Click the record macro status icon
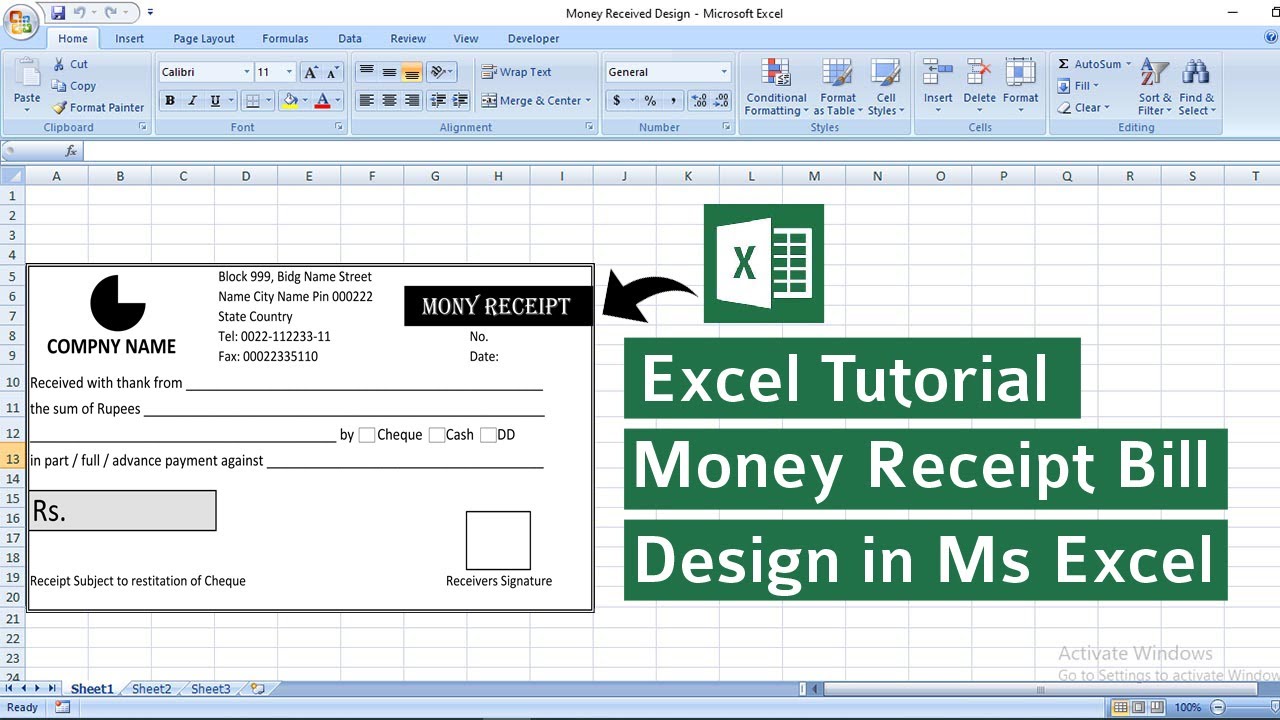The image size is (1280, 720). click(x=62, y=707)
